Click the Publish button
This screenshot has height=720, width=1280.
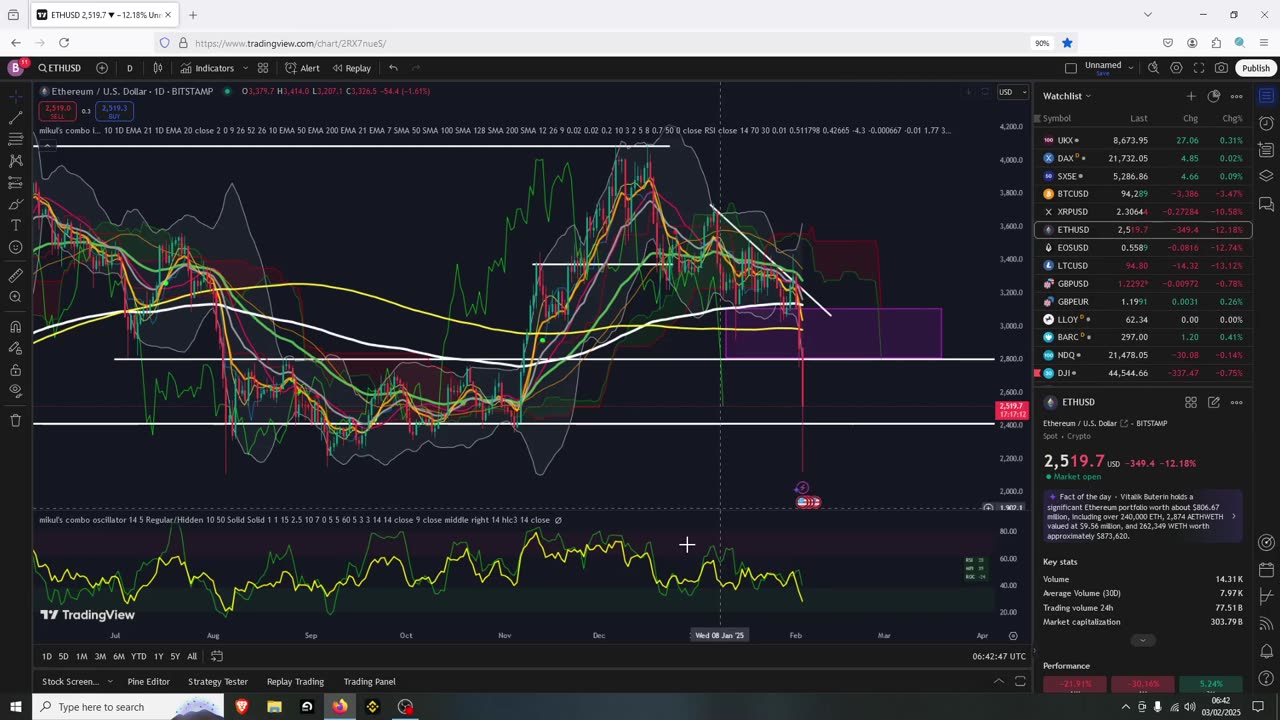[x=1256, y=68]
